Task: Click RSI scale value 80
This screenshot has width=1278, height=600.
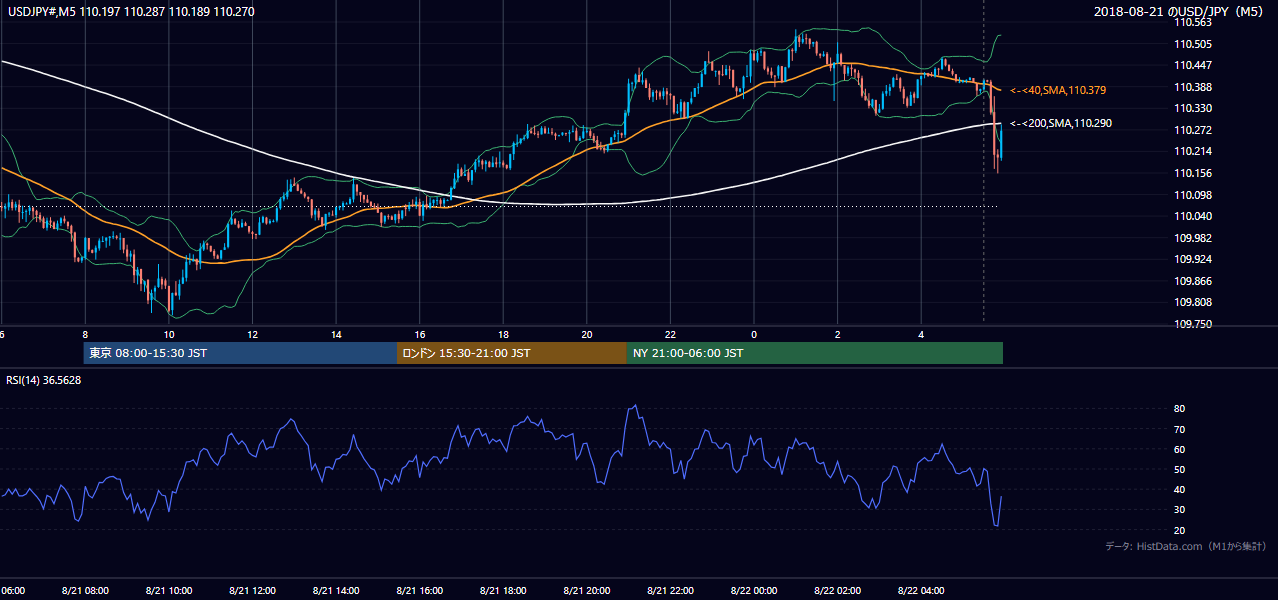Action: tap(1180, 409)
